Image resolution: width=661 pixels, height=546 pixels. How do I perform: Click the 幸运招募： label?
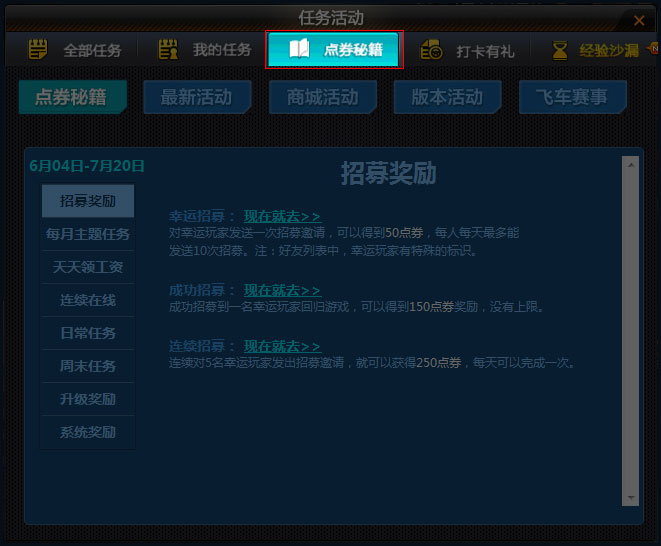(202, 216)
